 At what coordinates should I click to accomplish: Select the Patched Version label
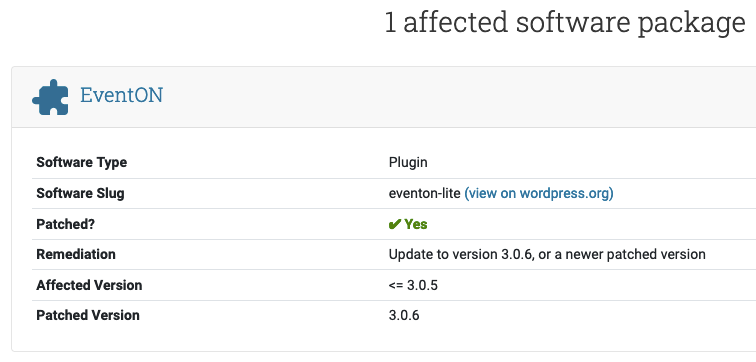click(88, 315)
